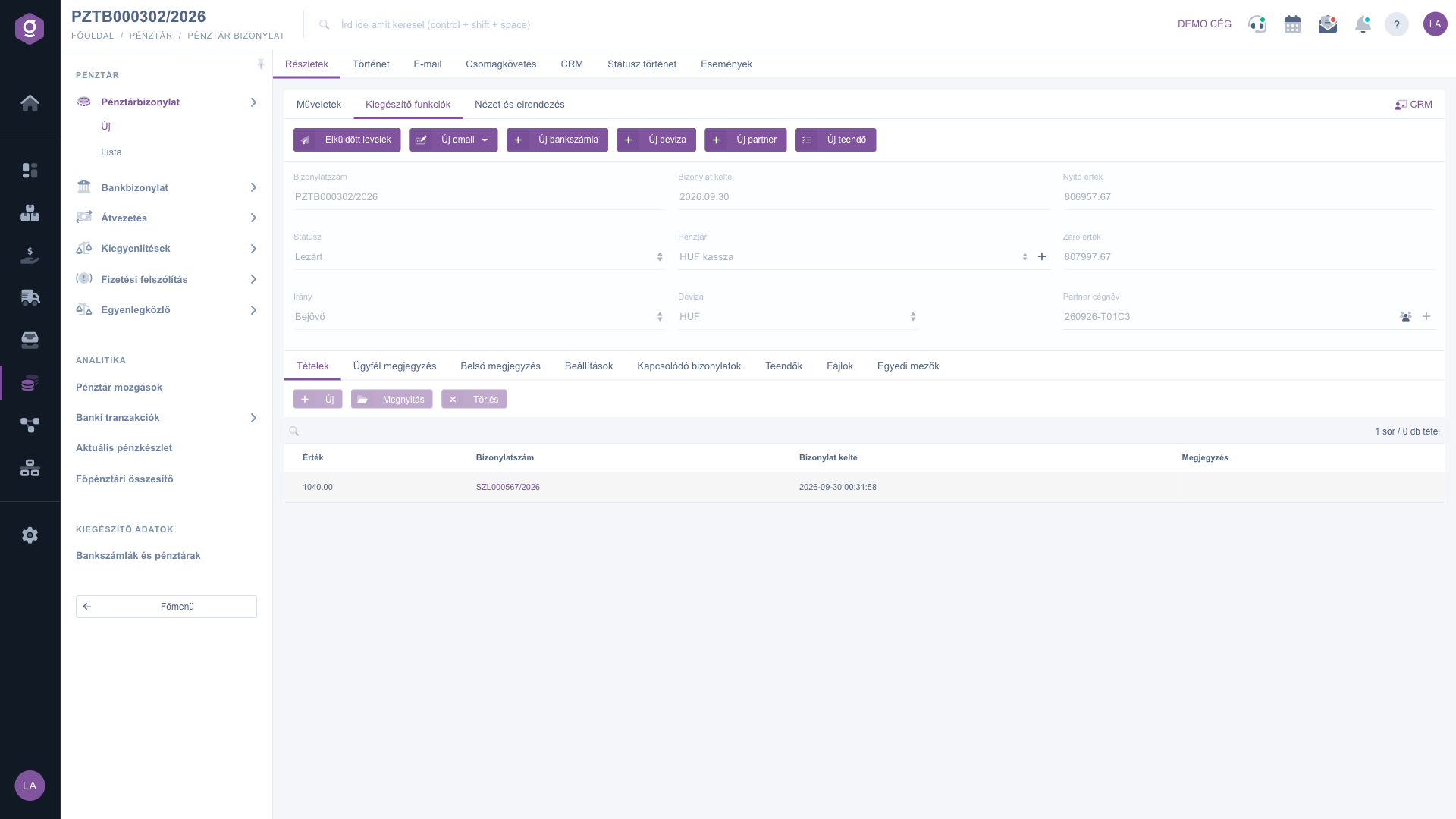Open the Új email dropdown arrow
Viewport: 1456px width, 819px height.
pos(485,140)
